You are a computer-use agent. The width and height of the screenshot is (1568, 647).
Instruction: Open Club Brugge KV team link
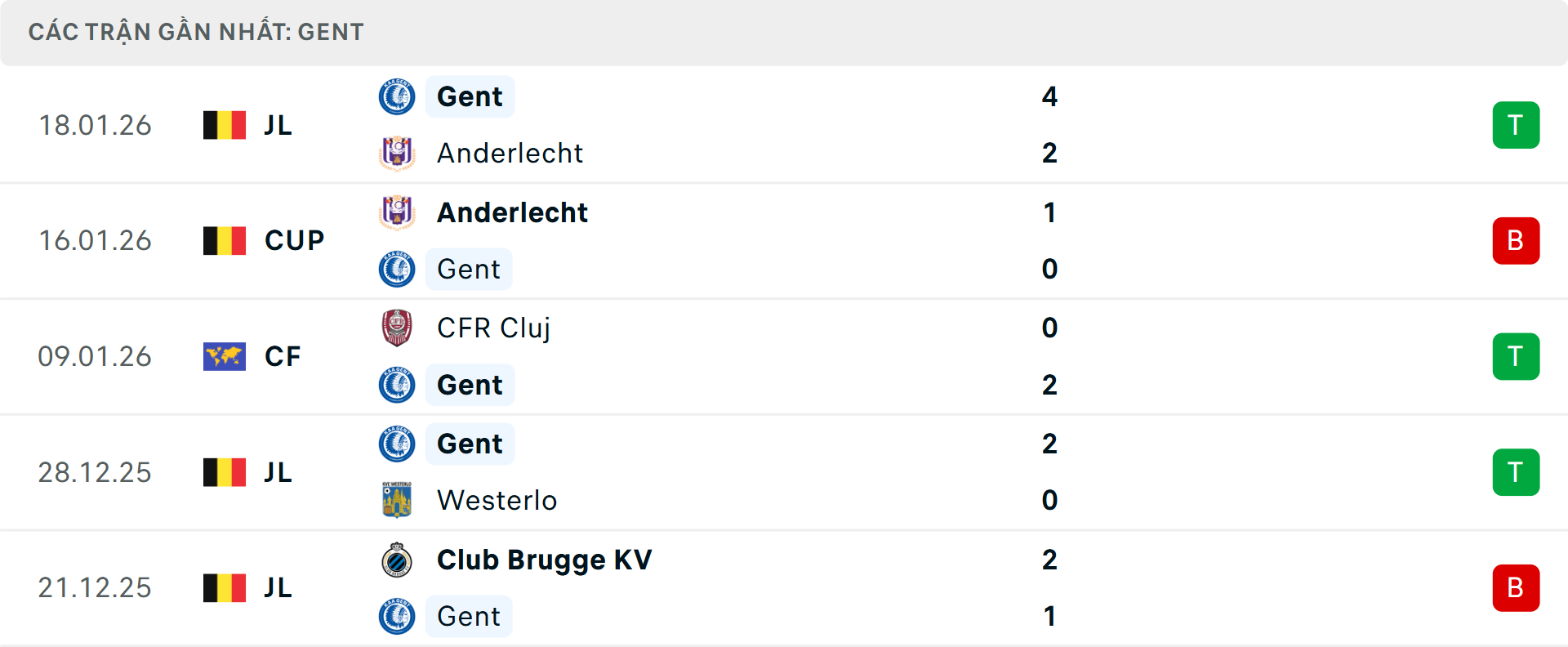point(544,560)
